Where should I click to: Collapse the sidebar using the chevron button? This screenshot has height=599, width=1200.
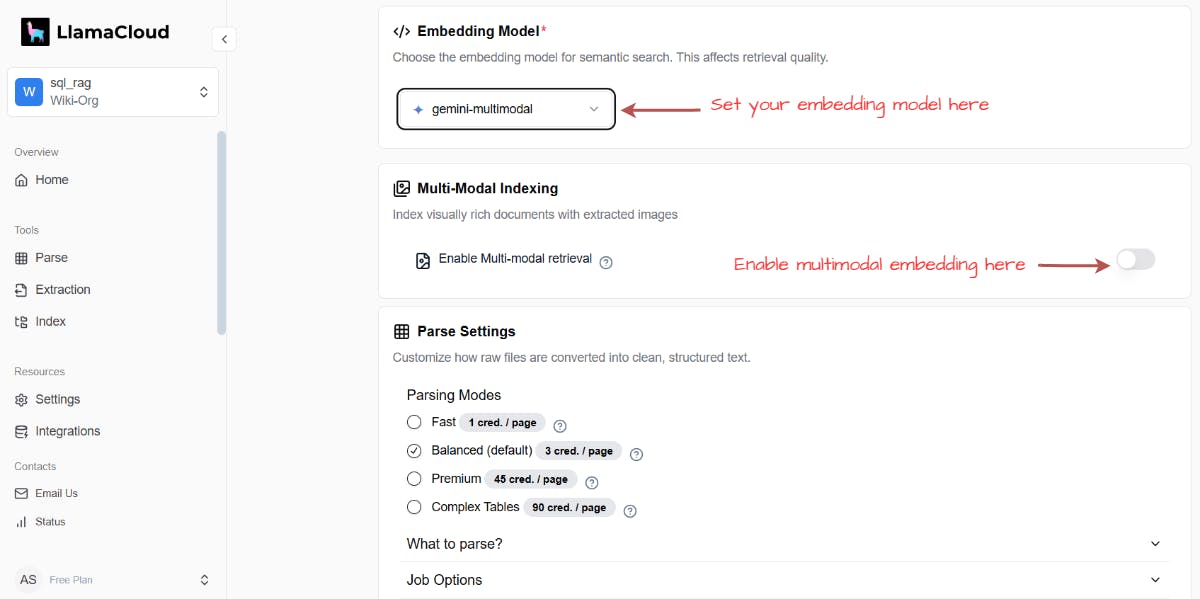click(224, 38)
